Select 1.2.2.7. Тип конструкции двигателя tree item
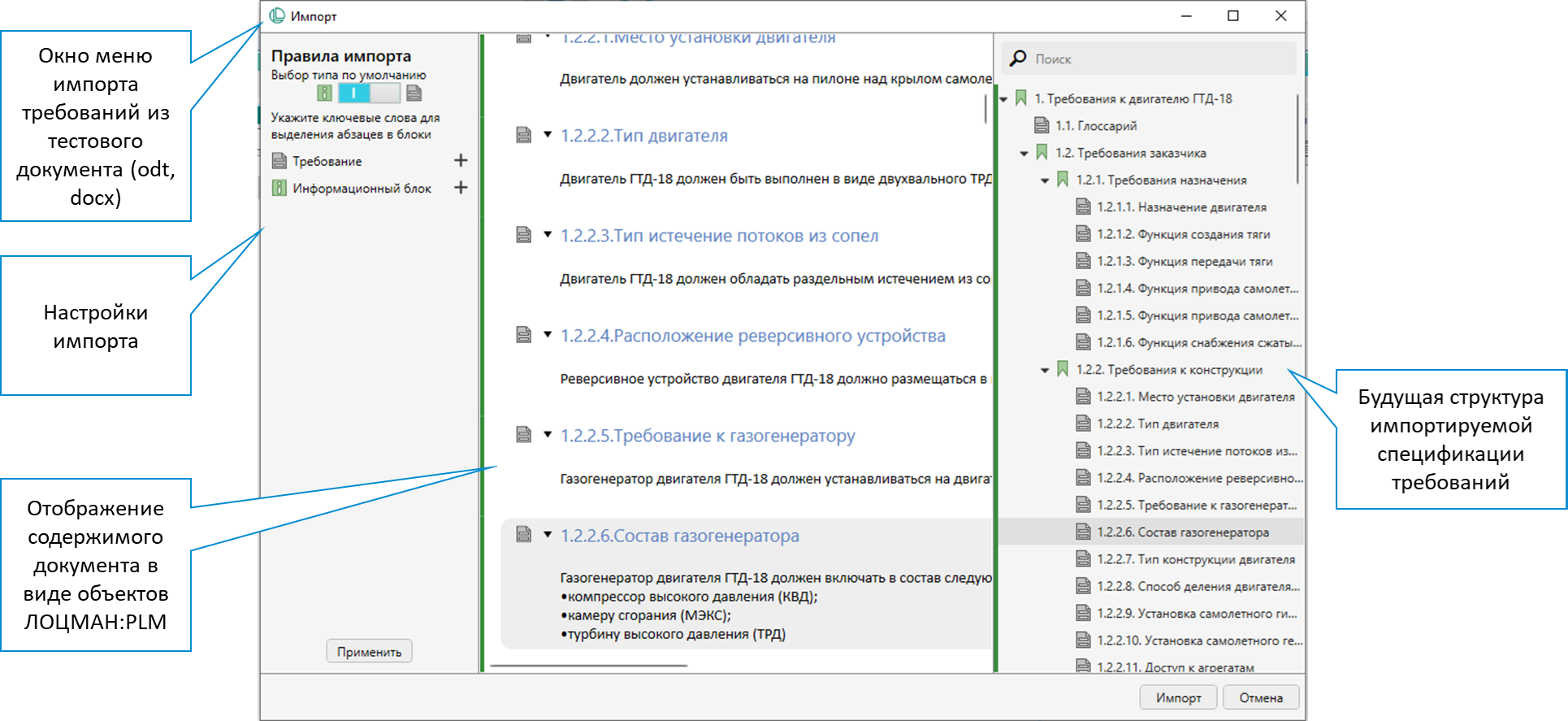 [1195, 559]
